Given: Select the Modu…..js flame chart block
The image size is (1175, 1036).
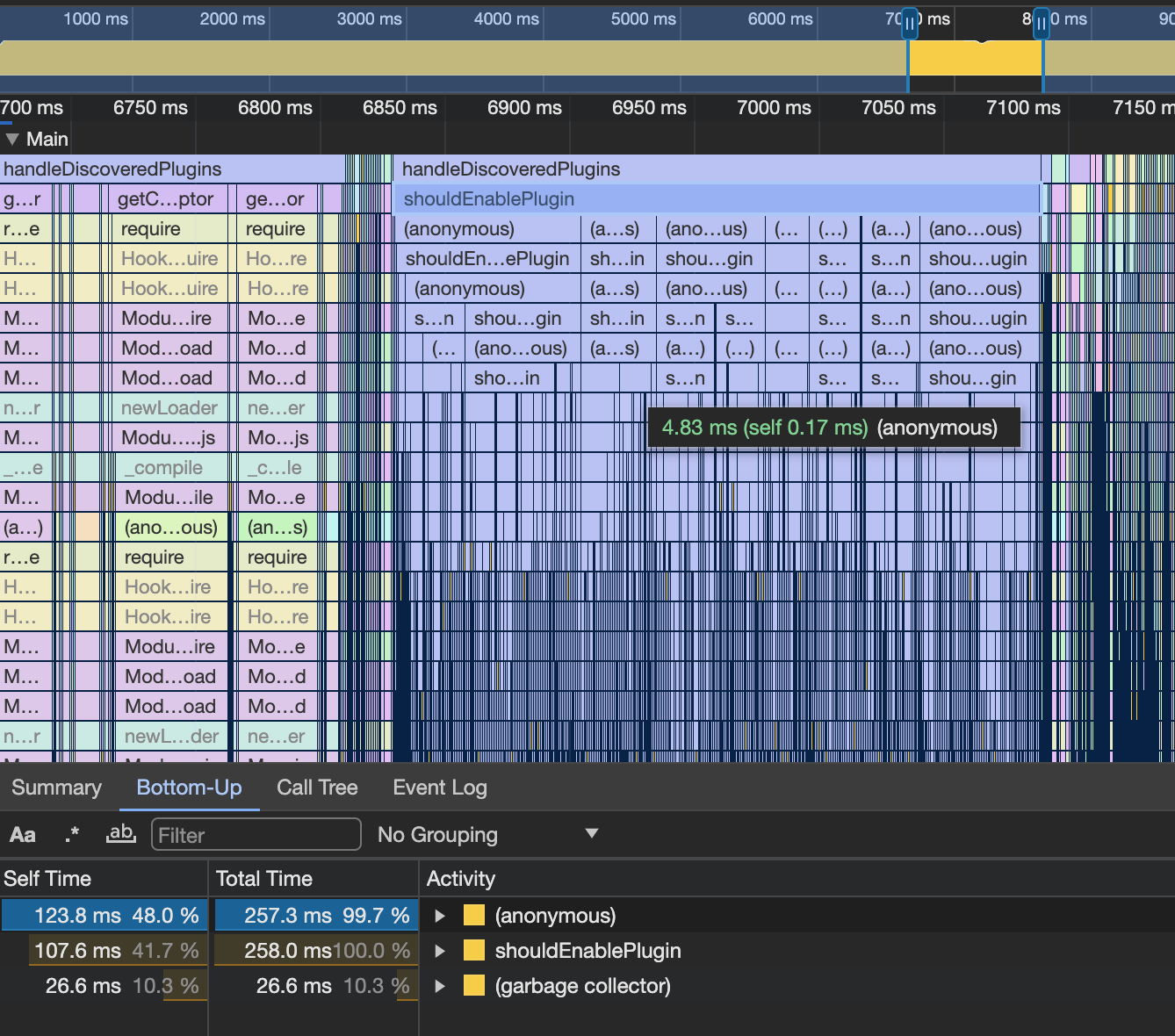Looking at the screenshot, I should pos(172,438).
